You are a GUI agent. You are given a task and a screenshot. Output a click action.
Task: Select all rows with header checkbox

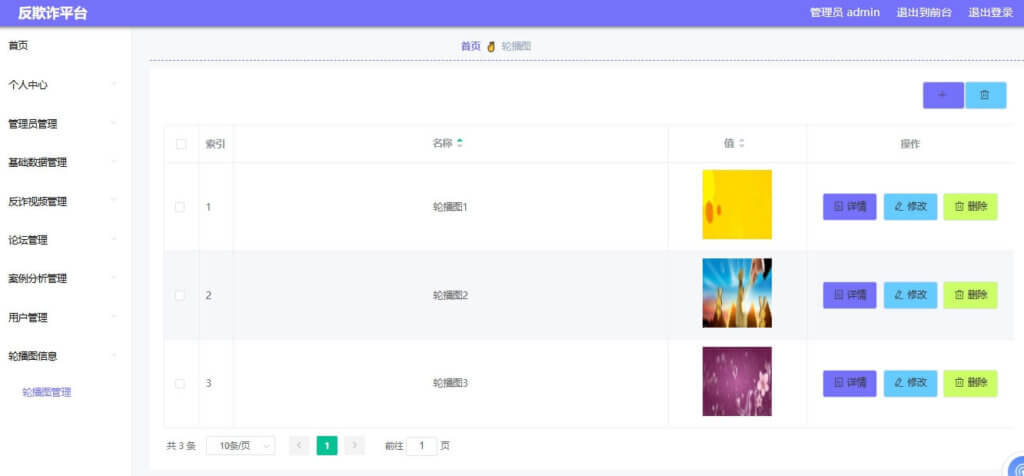tap(182, 144)
